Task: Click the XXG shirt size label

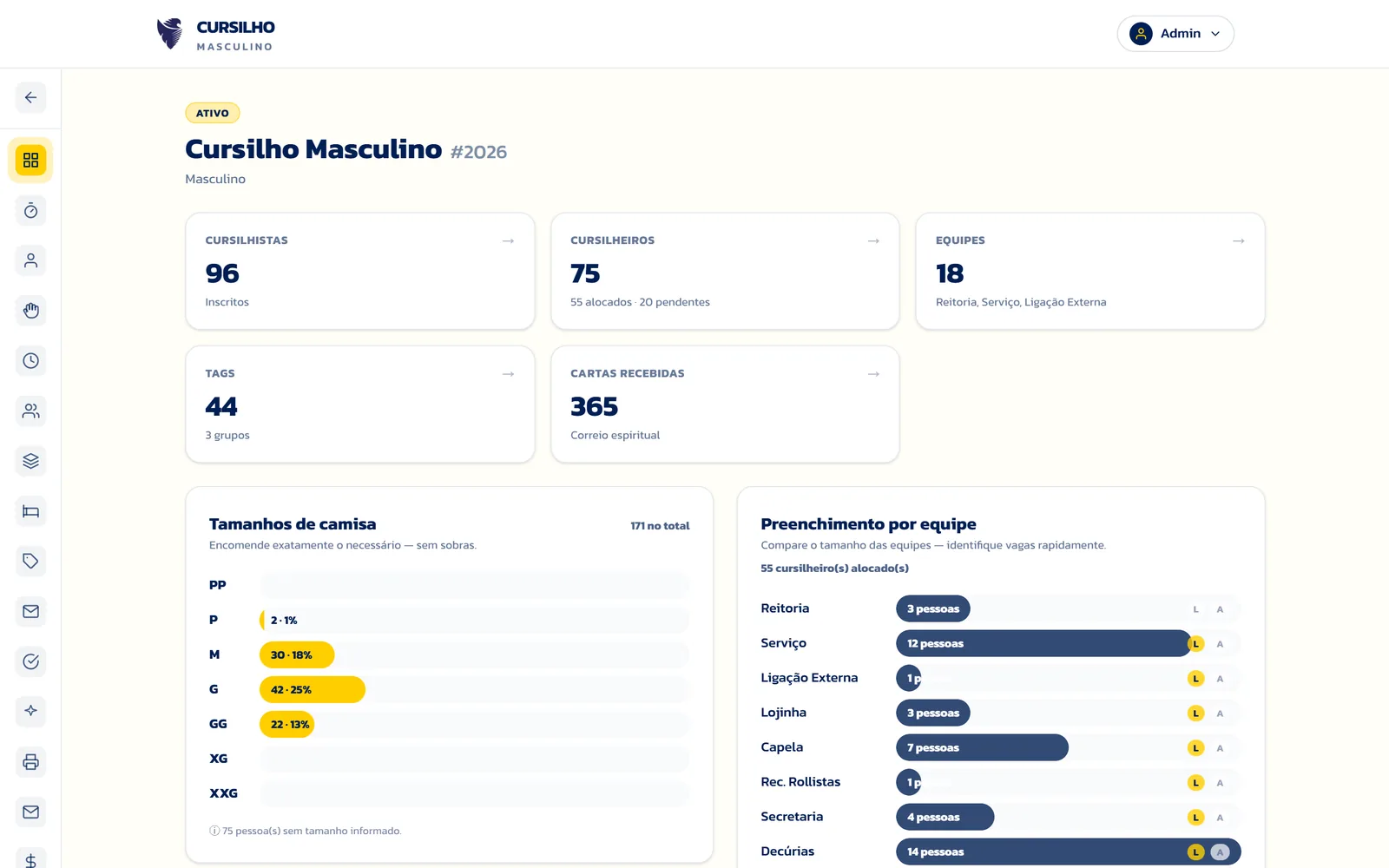Action: [223, 793]
